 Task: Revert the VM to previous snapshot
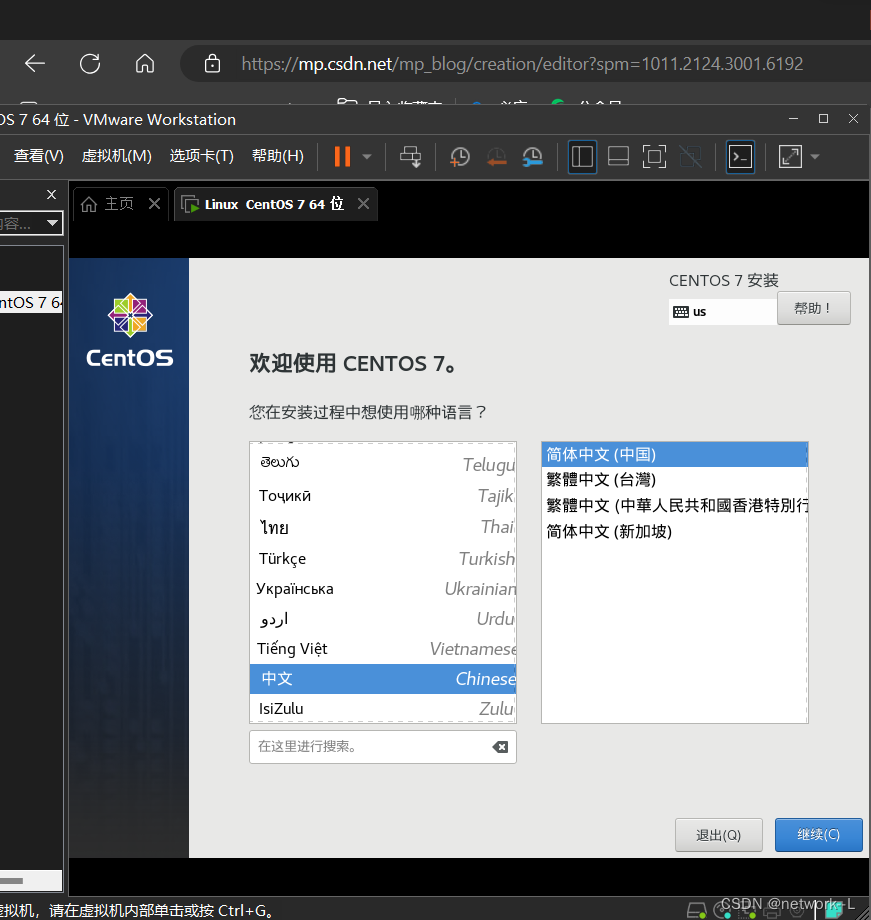pyautogui.click(x=496, y=157)
